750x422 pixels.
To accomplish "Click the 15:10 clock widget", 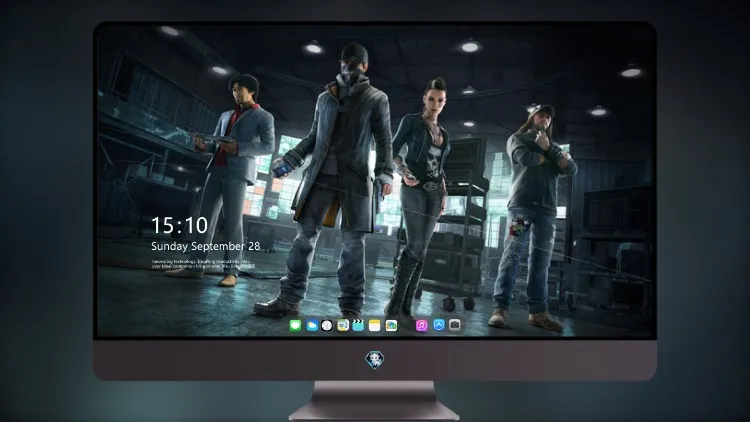I will pos(179,225).
